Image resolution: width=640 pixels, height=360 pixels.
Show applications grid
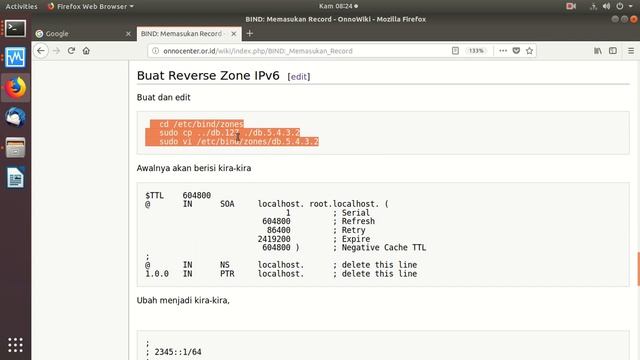pos(16,345)
